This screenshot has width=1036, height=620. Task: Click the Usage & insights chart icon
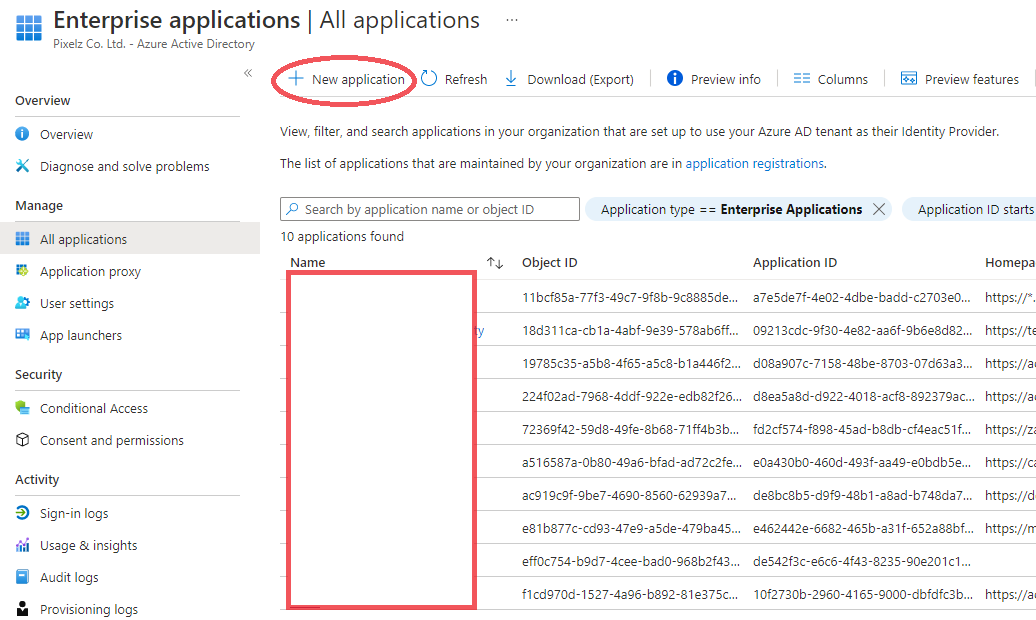tap(22, 545)
